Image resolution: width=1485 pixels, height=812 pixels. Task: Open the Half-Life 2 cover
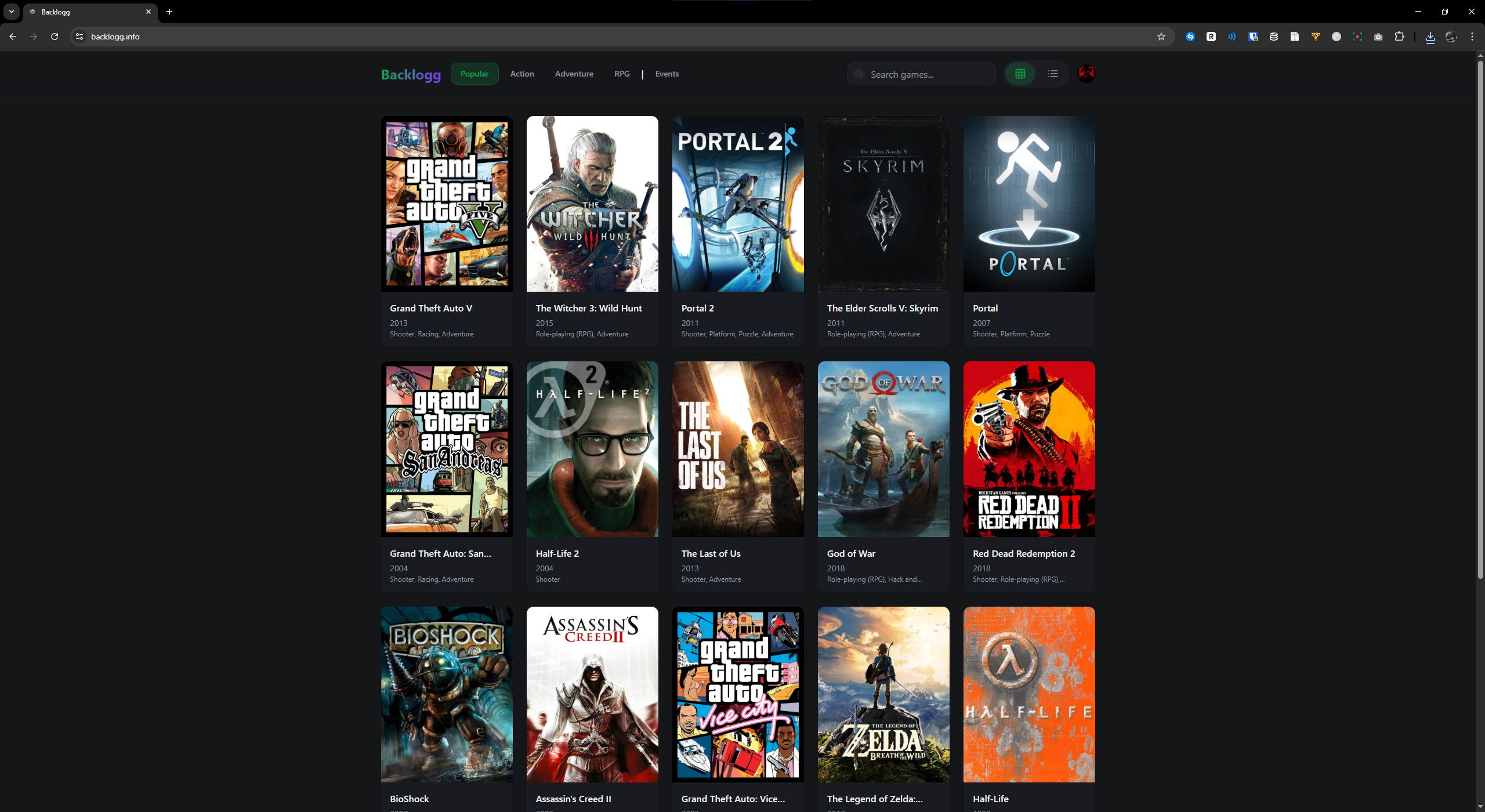coord(592,449)
